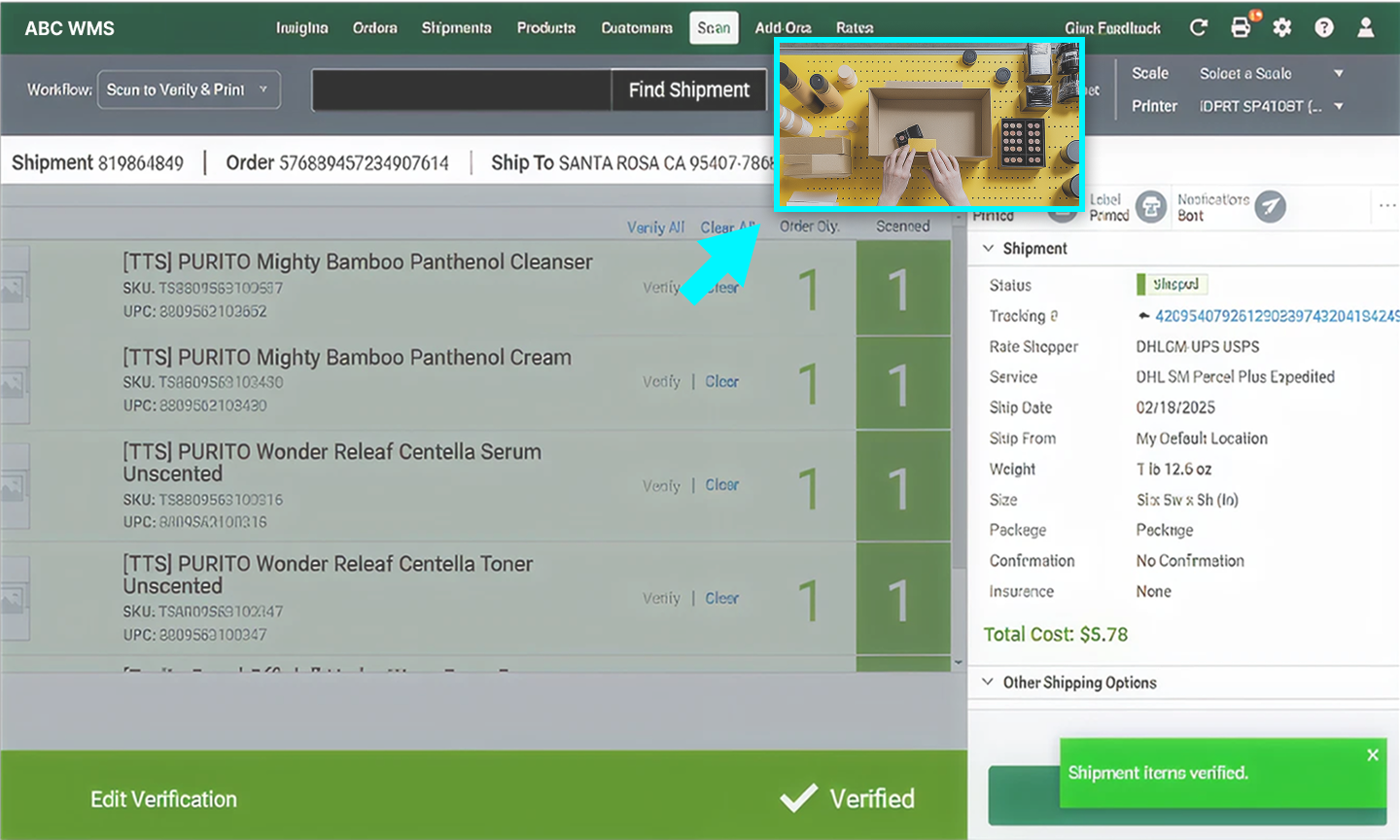Click Verify All link
Screen dimensions: 1400x840
point(655,227)
